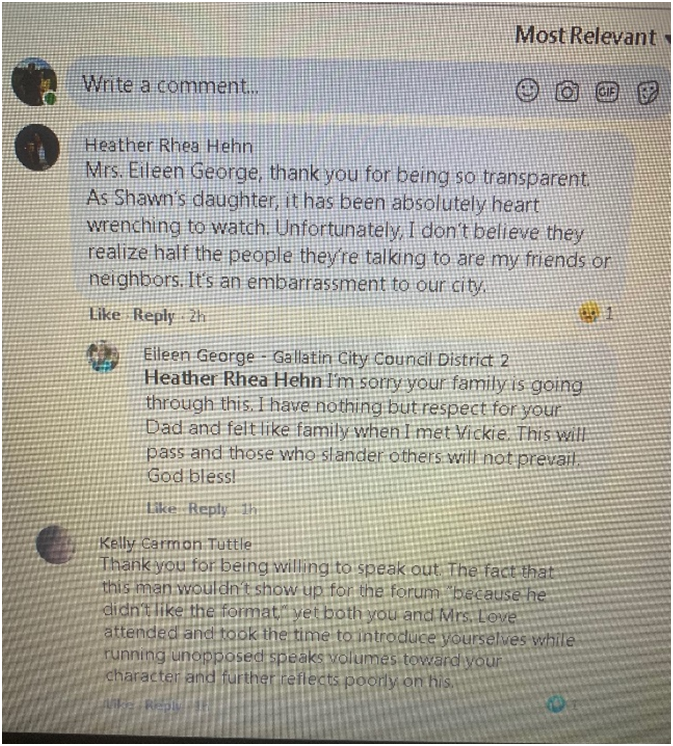
Task: Like Heather Rhea Hehn's comment
Action: [105, 314]
